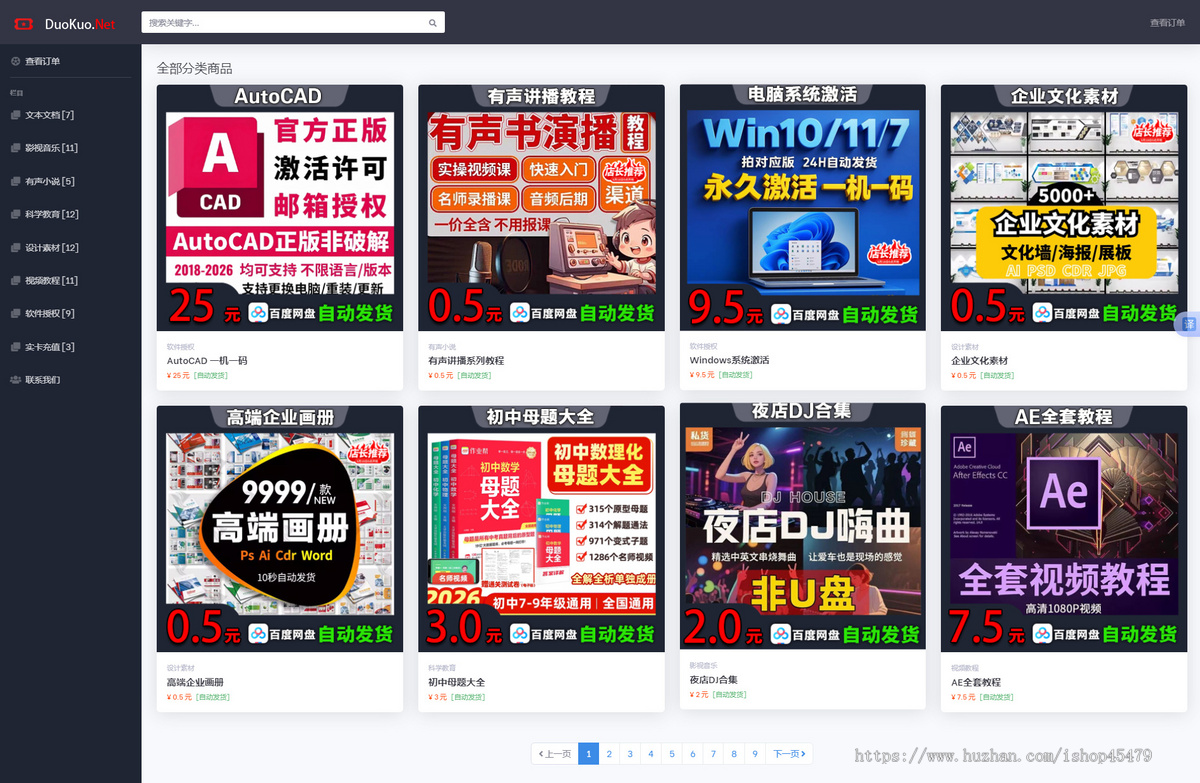Go to page 8 in pagination
Screen dimensions: 1200x783
[734, 754]
